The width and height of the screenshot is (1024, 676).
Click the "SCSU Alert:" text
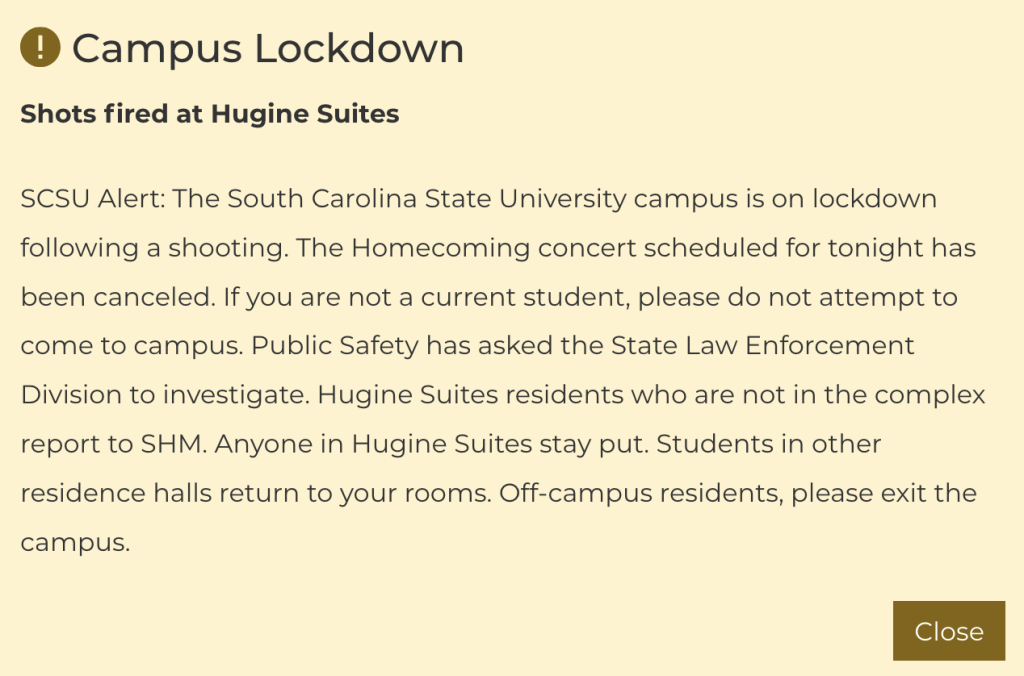[x=92, y=198]
